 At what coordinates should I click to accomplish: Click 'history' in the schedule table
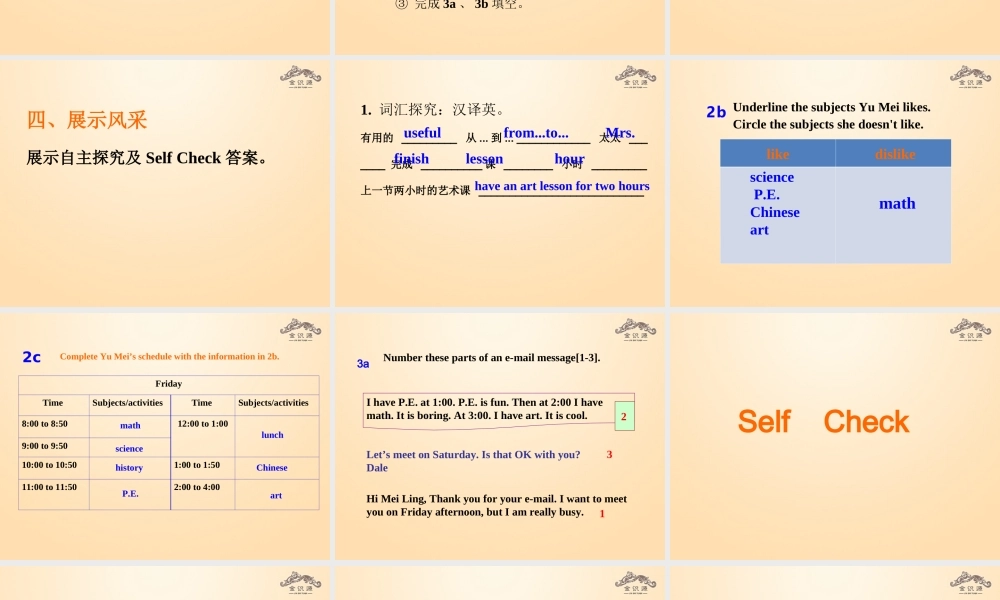(129, 467)
